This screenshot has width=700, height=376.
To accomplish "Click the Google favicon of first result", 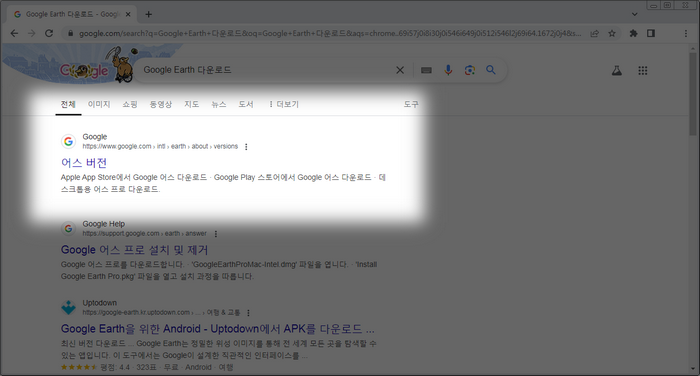I will pyautogui.click(x=68, y=142).
